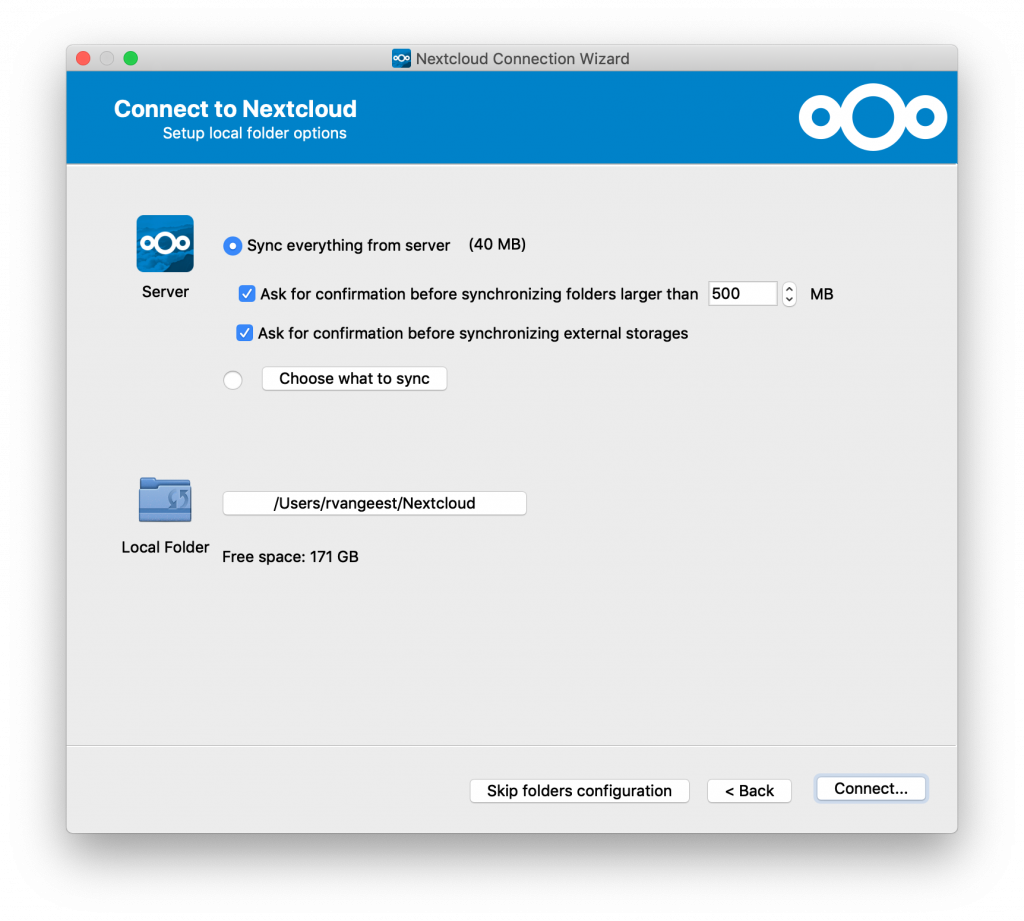Click the Local Folder sync icon
Screen dimensions: 1024x921
[165, 499]
